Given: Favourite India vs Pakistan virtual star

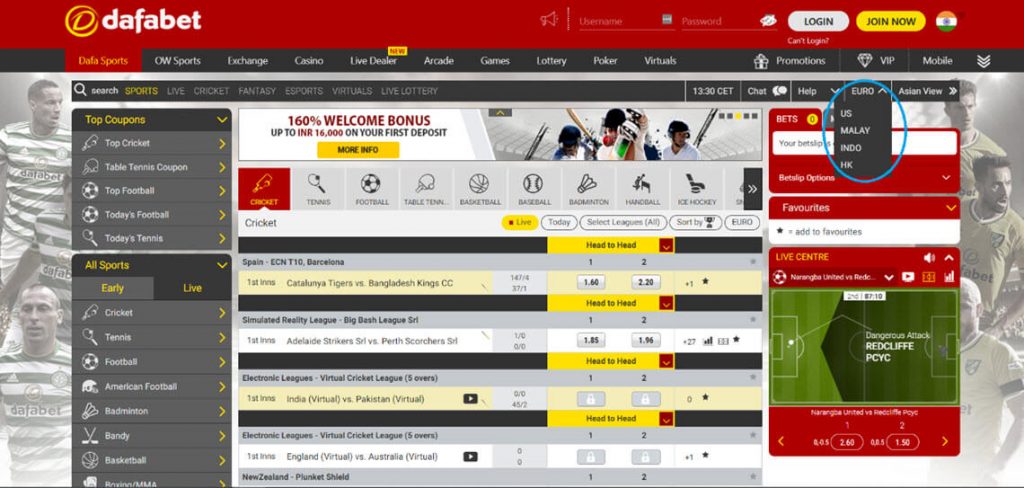Looking at the screenshot, I should tap(705, 397).
